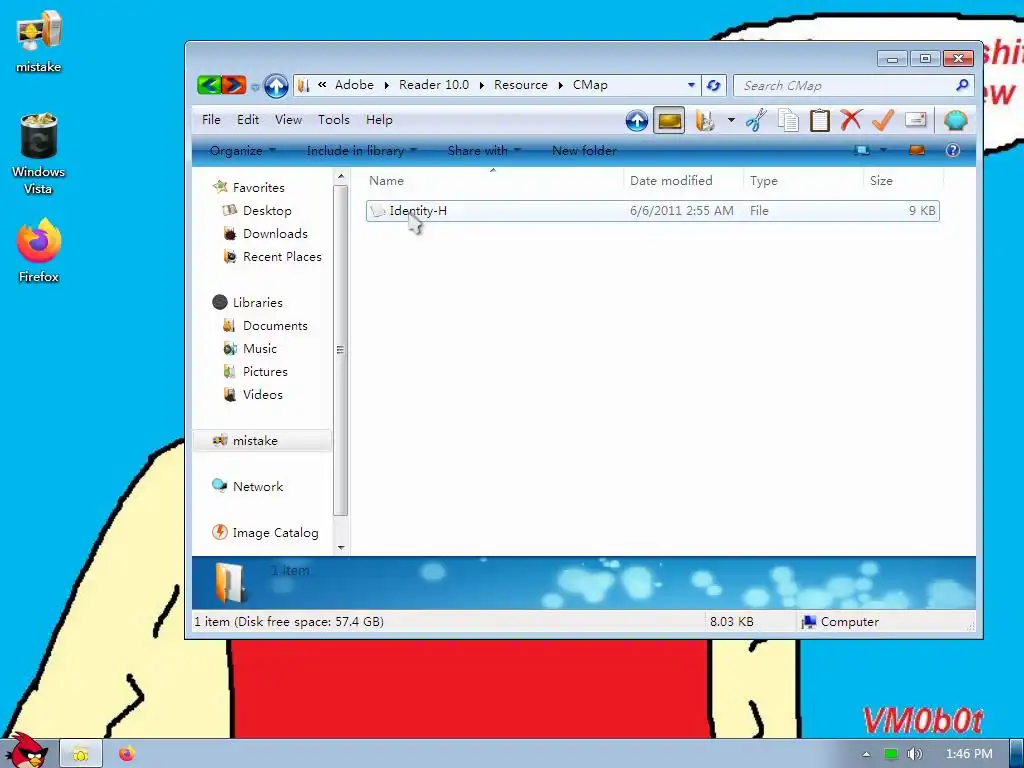1024x768 pixels.
Task: Sort by the Size column header
Action: [903, 181]
